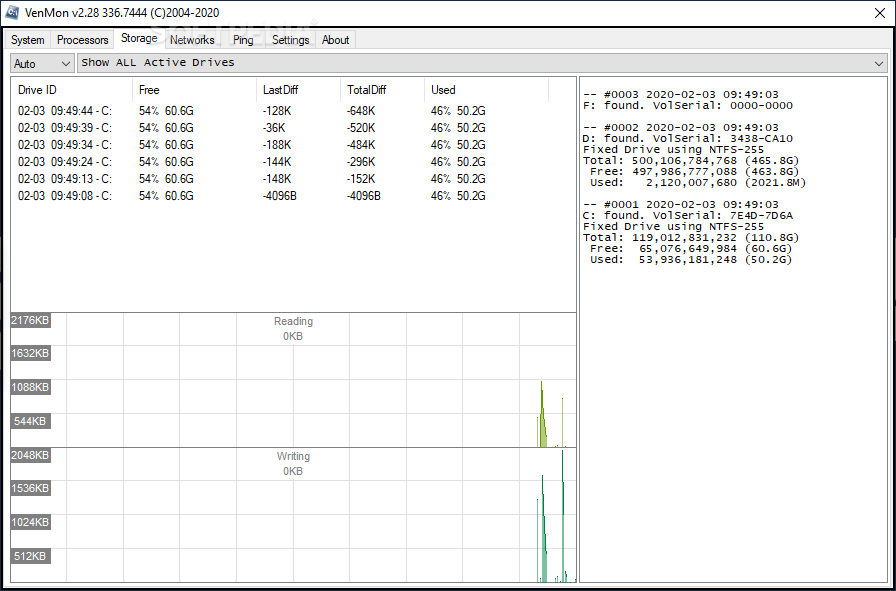Click the log line D: found. VolSerial: 3438-CA10
Viewport: 896px width, 591px height.
(x=688, y=138)
